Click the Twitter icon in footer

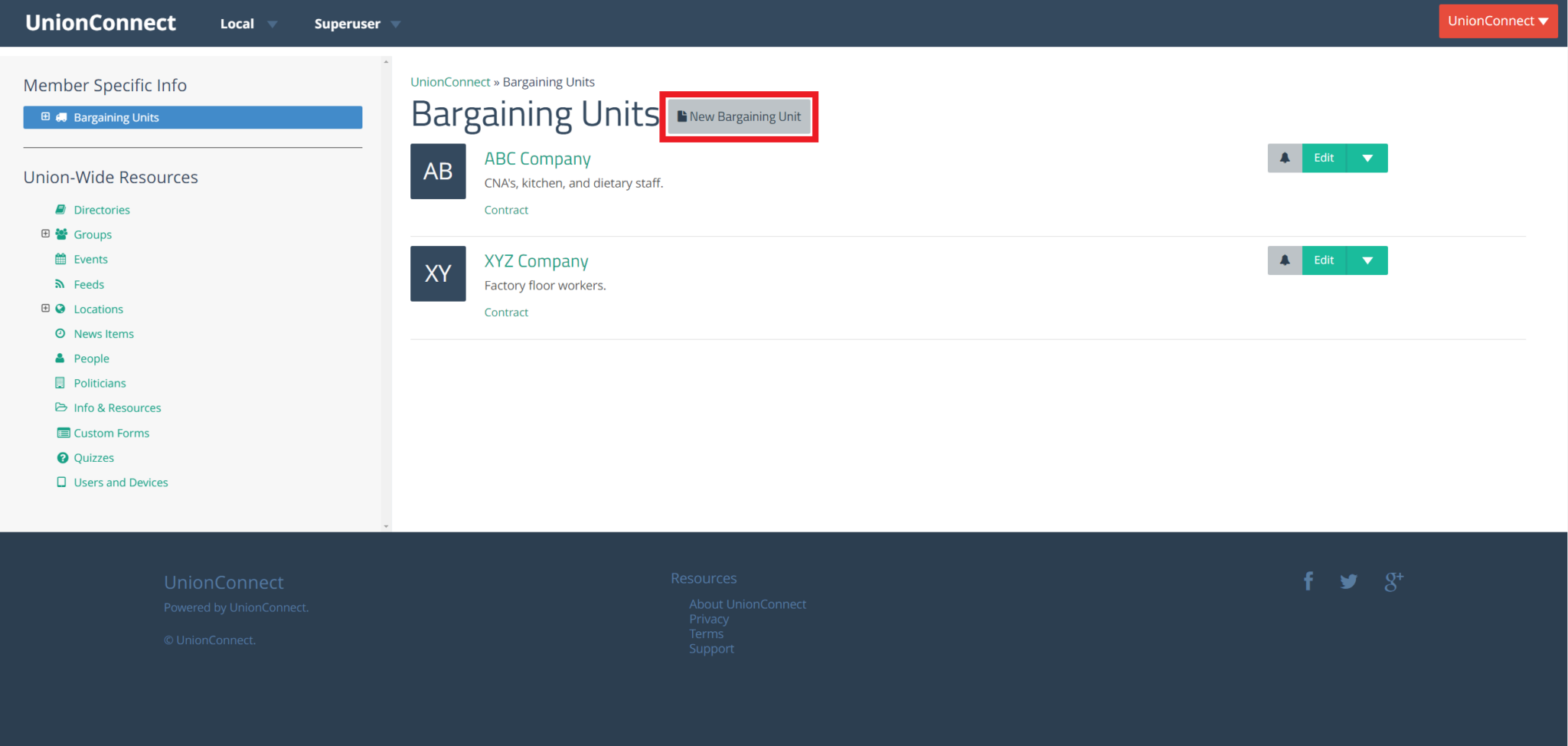tap(1348, 581)
